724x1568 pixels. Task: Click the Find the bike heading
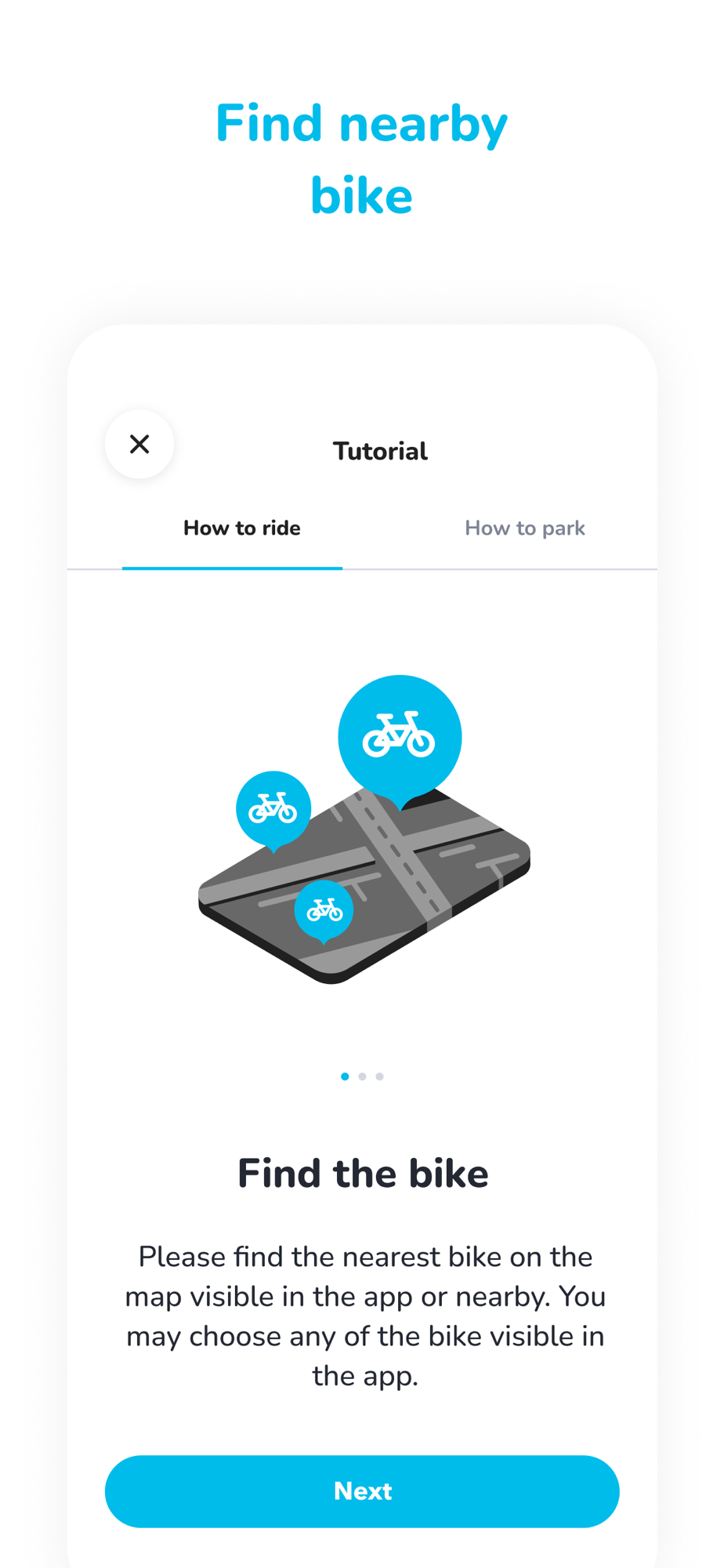363,1174
